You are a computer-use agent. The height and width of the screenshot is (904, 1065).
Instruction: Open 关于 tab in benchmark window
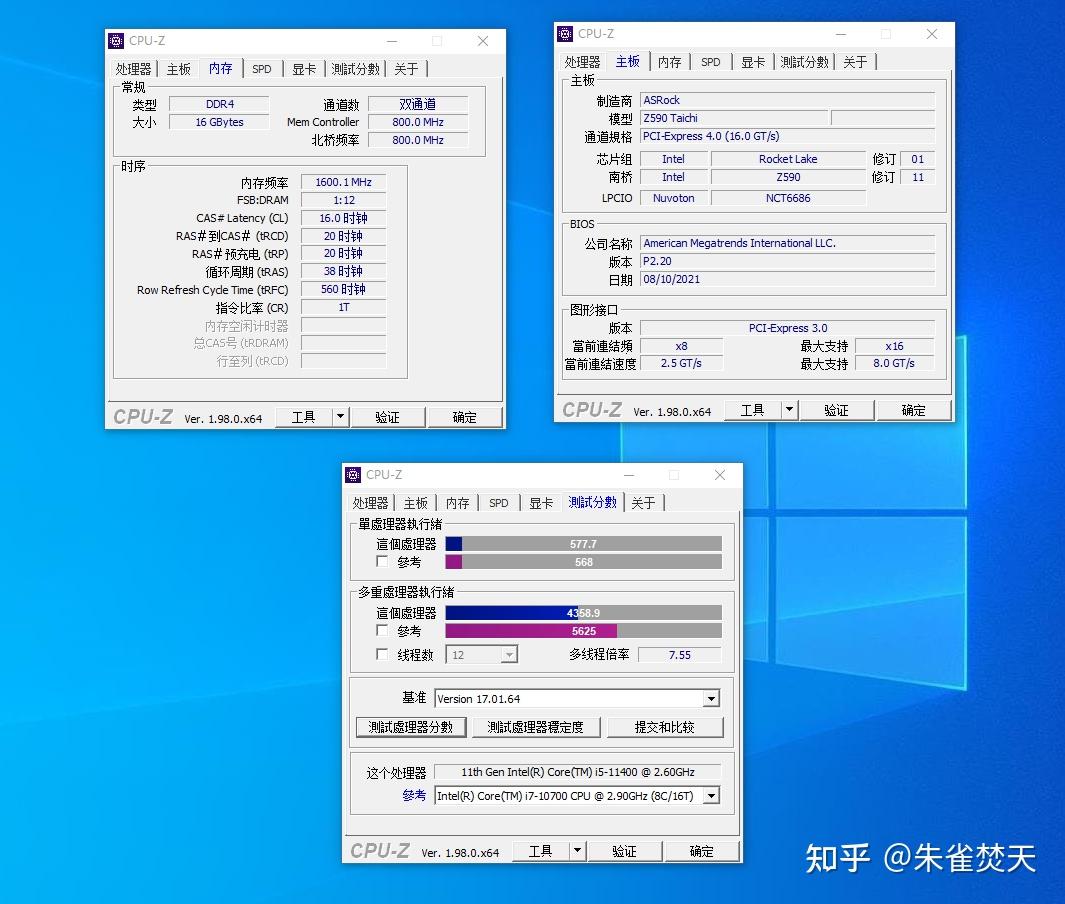643,503
